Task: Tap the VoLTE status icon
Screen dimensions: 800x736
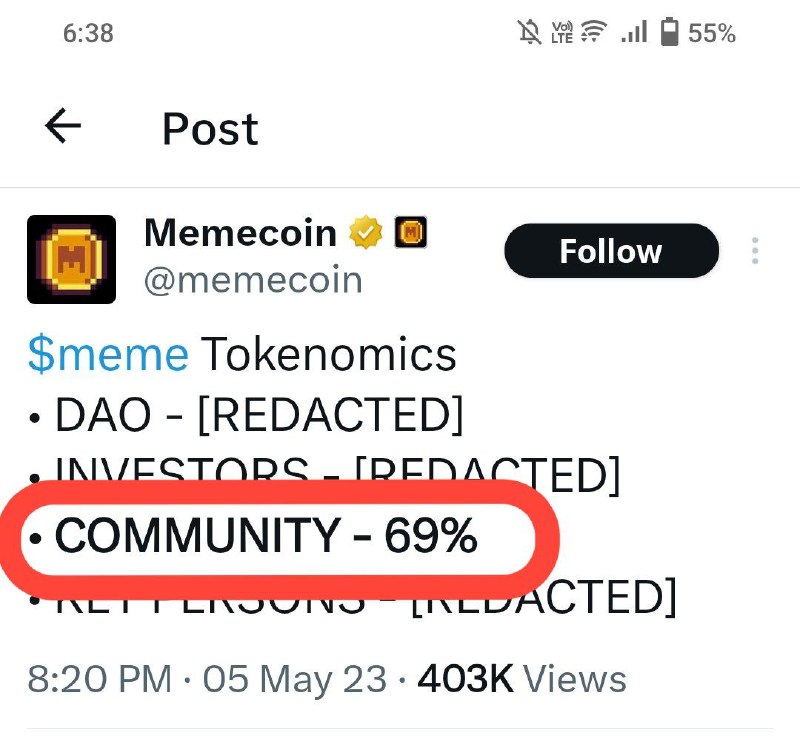Action: (562, 33)
